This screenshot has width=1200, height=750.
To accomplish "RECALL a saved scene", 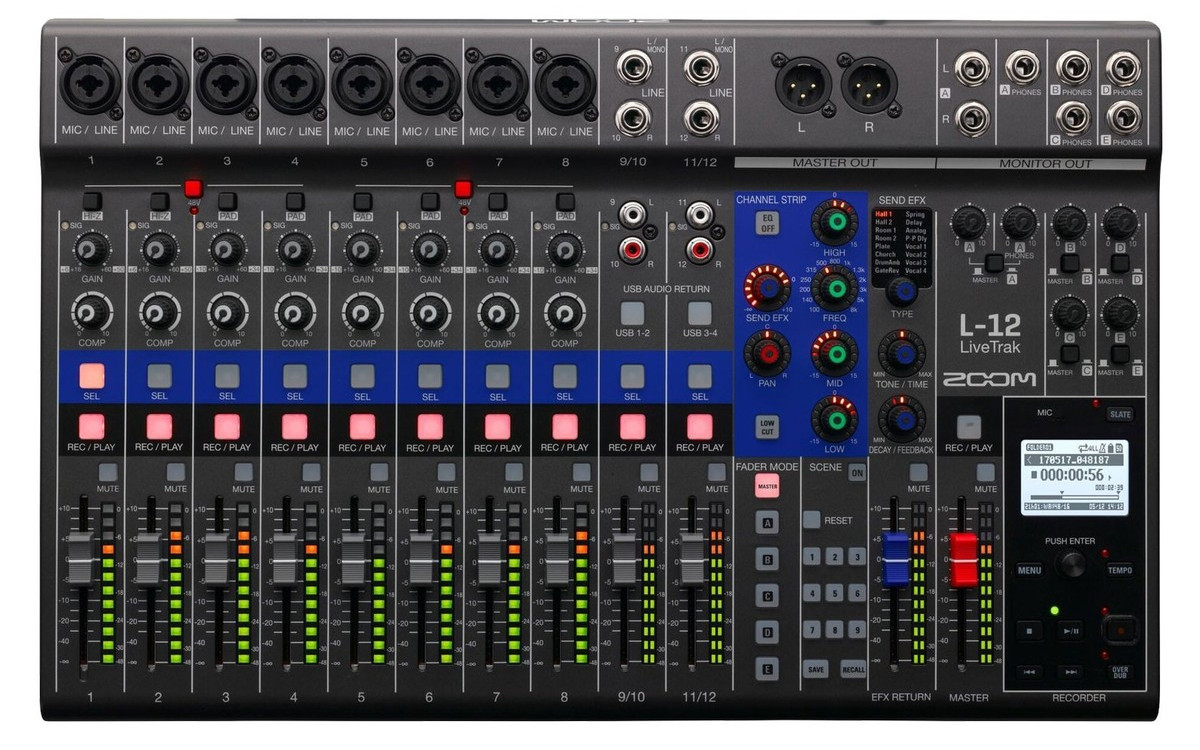I will pyautogui.click(x=853, y=669).
